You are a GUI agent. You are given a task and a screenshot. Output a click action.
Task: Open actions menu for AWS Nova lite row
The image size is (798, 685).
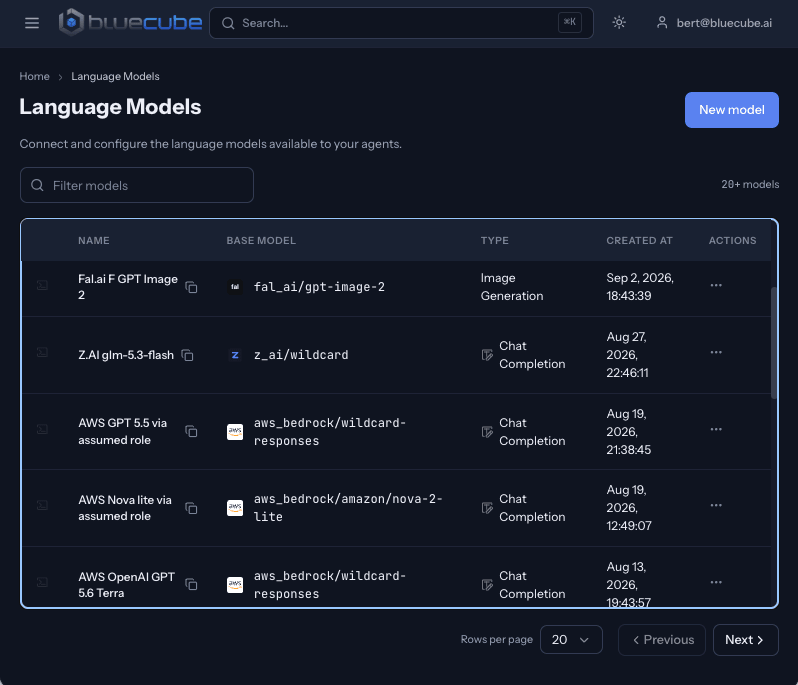click(716, 505)
